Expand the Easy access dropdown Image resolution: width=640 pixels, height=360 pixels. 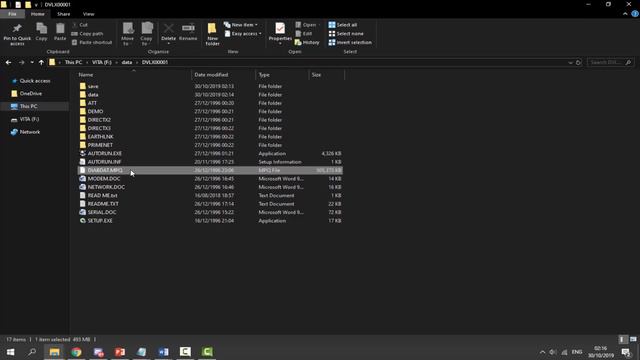[x=243, y=33]
